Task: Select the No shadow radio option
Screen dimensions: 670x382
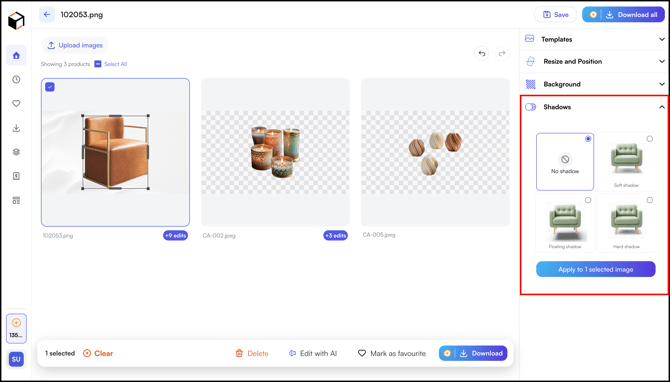Action: tap(588, 139)
